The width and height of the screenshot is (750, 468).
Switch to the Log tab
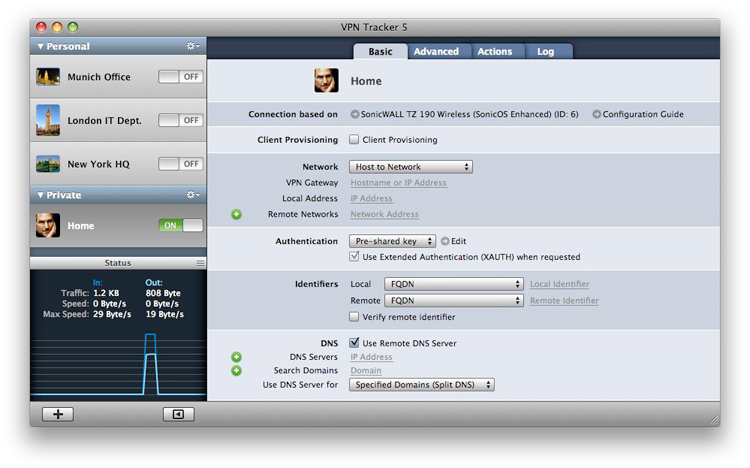point(546,51)
